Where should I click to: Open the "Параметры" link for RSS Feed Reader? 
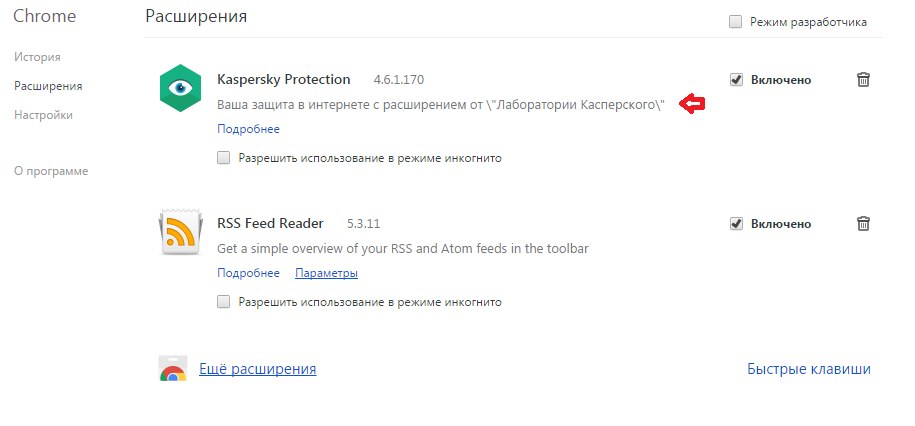tap(326, 273)
